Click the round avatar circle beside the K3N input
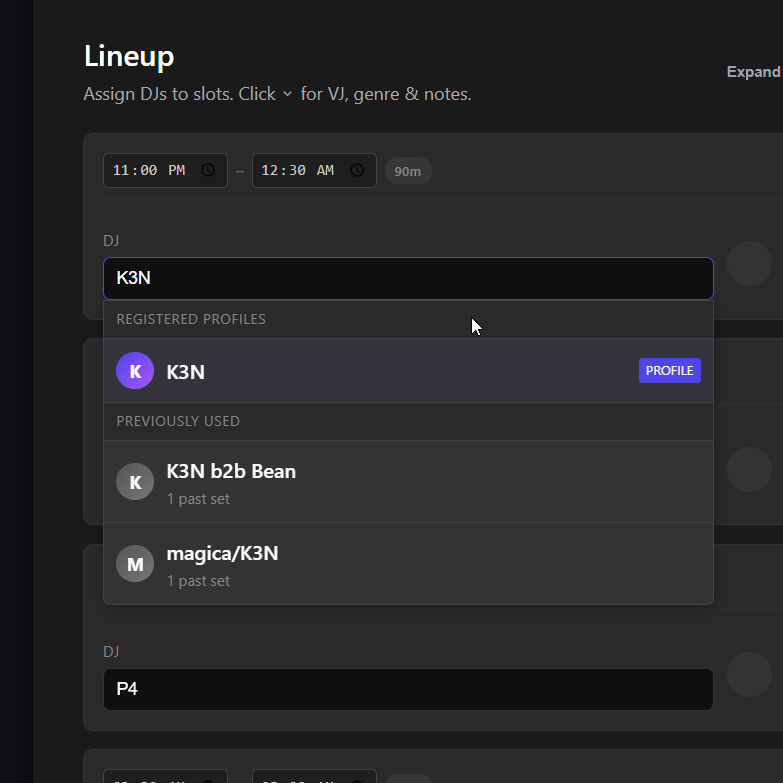This screenshot has width=783, height=783. point(749,264)
